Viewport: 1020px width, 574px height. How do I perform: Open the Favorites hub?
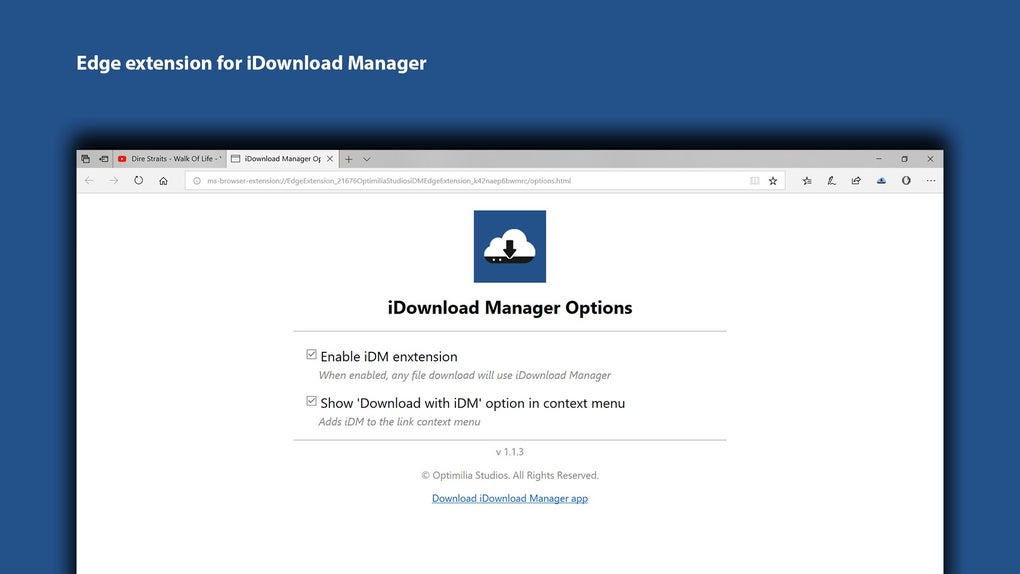(x=807, y=181)
